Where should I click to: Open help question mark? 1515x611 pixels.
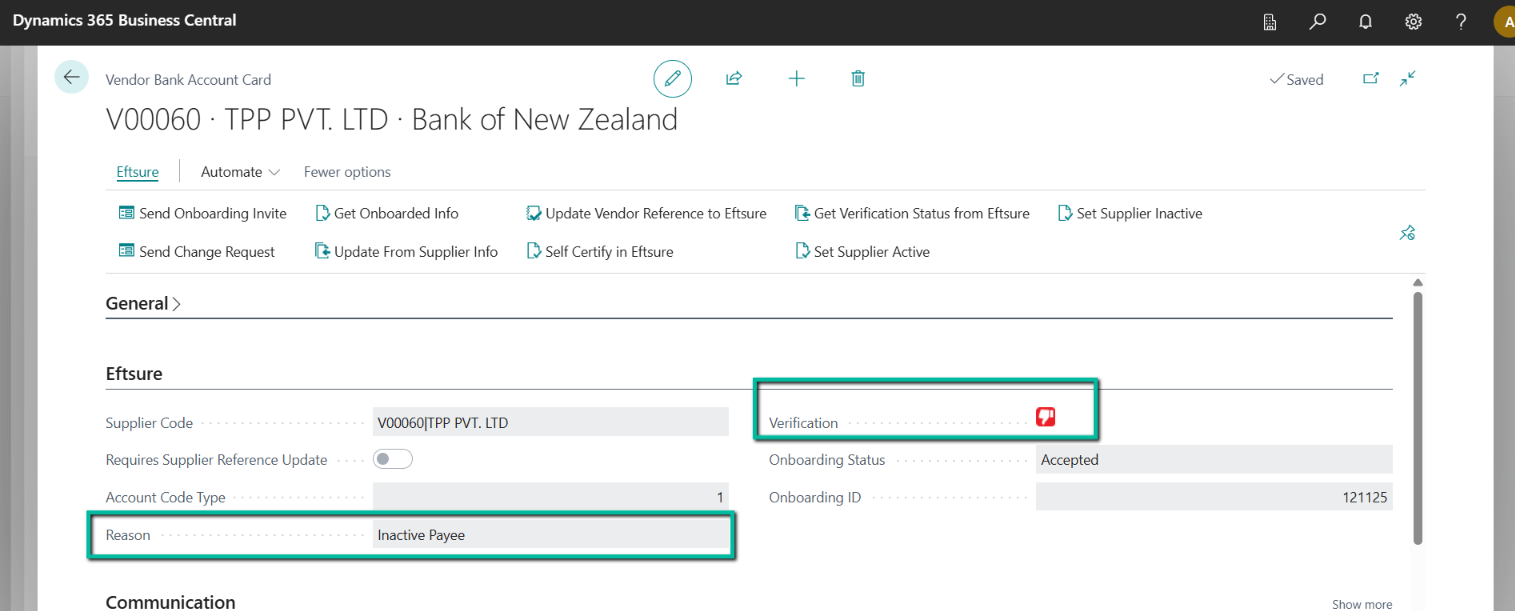[x=1461, y=21]
